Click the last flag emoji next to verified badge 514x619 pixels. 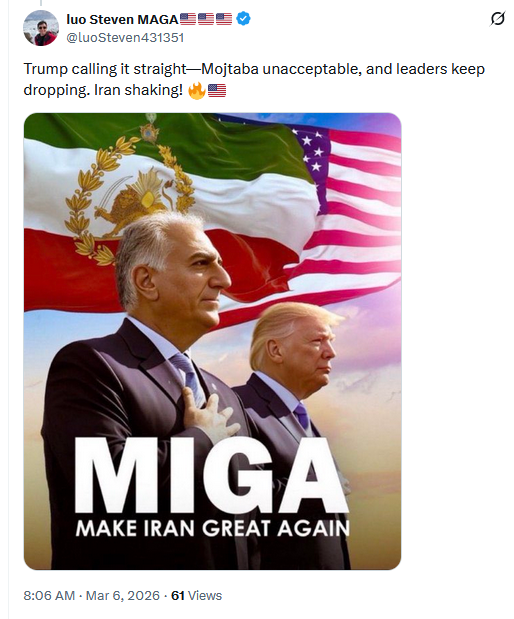click(x=224, y=19)
